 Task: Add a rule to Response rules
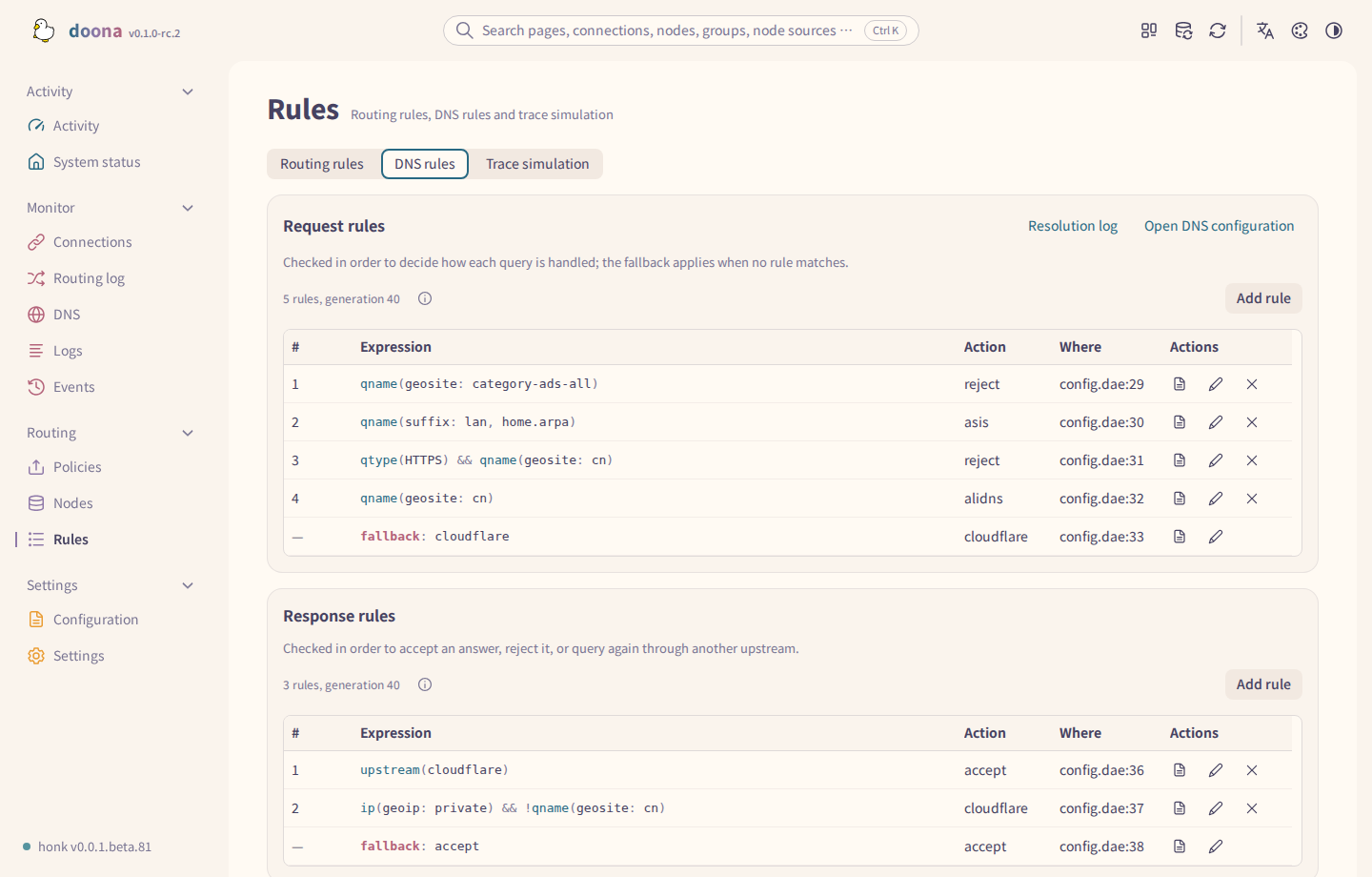pyautogui.click(x=1263, y=684)
